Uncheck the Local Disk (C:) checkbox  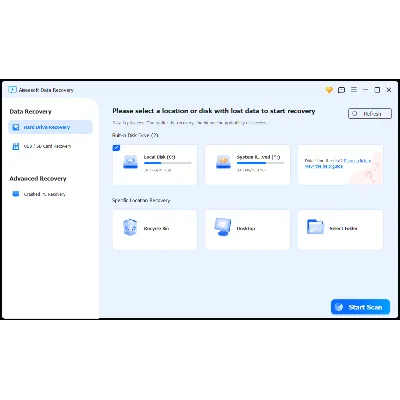116,148
